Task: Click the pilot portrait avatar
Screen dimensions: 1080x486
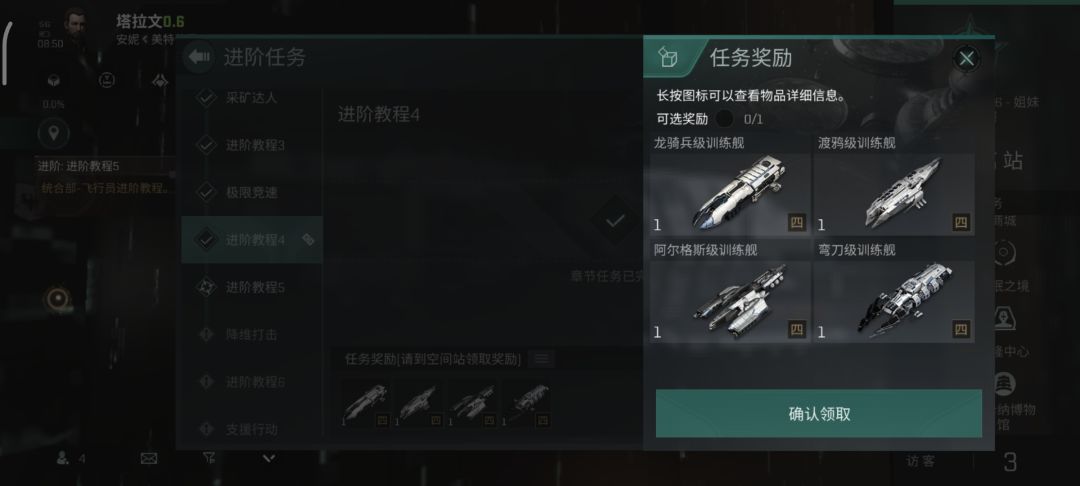Action: (x=74, y=28)
